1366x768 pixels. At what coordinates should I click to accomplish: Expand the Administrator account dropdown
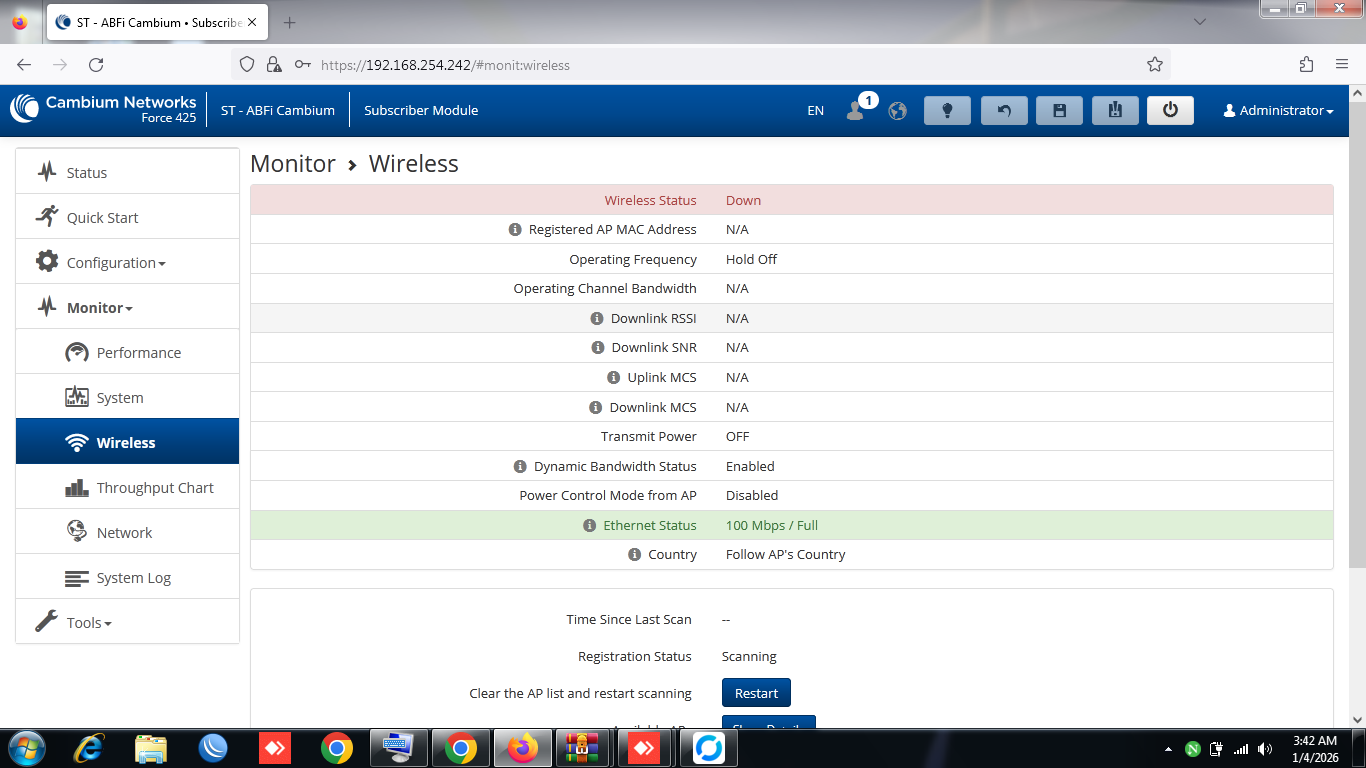[1278, 111]
